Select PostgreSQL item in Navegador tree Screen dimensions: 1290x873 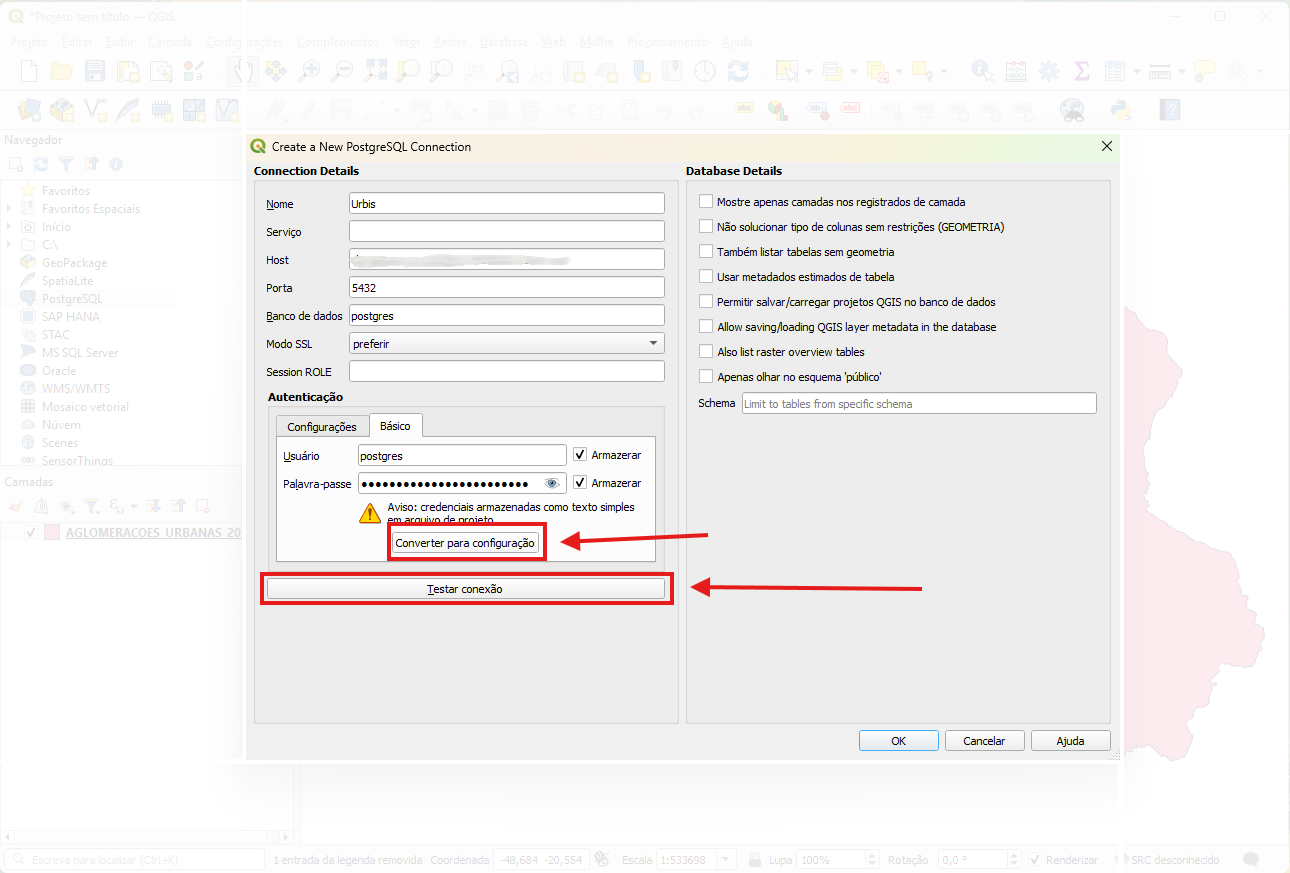click(71, 299)
